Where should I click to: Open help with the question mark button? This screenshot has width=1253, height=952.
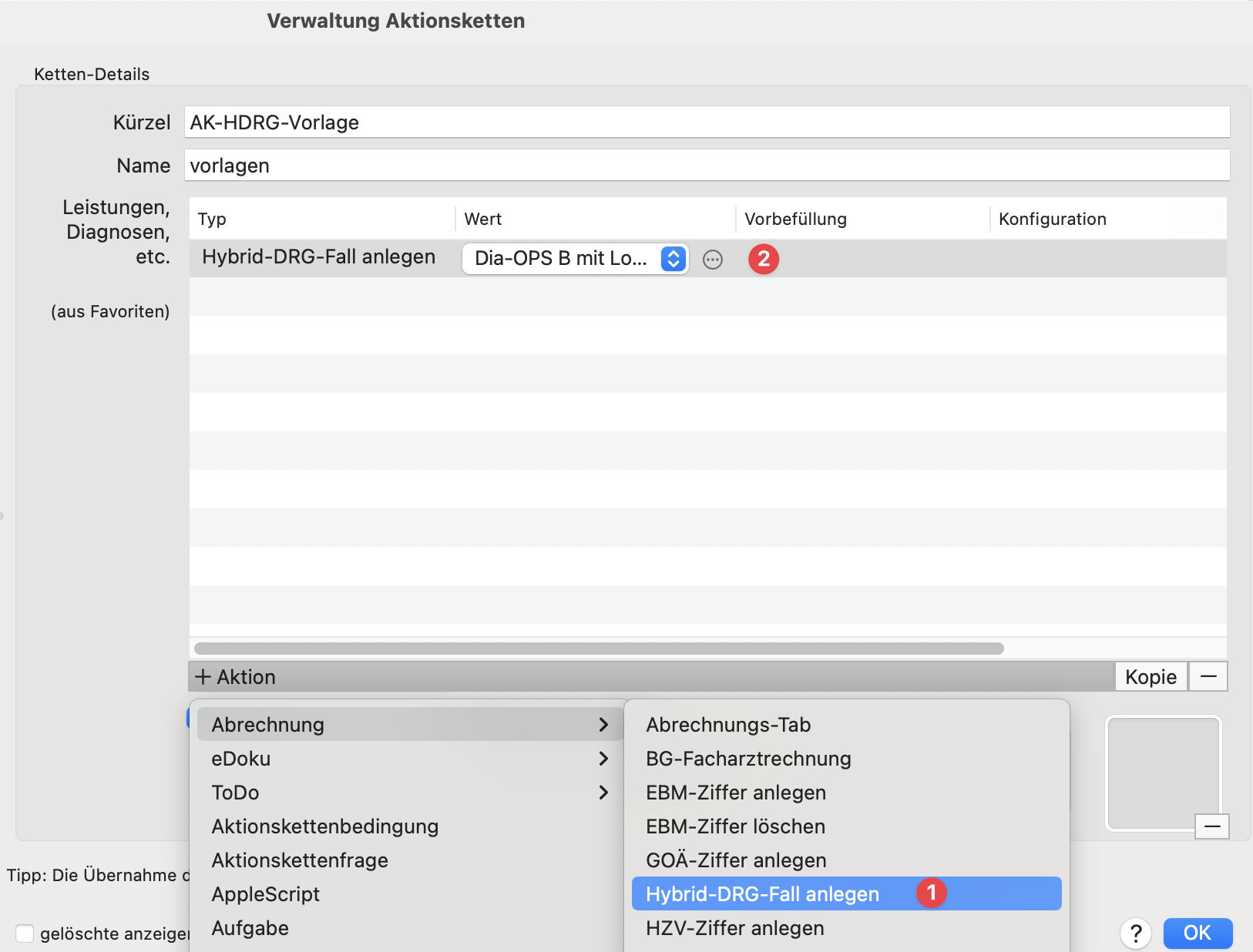[1135, 934]
